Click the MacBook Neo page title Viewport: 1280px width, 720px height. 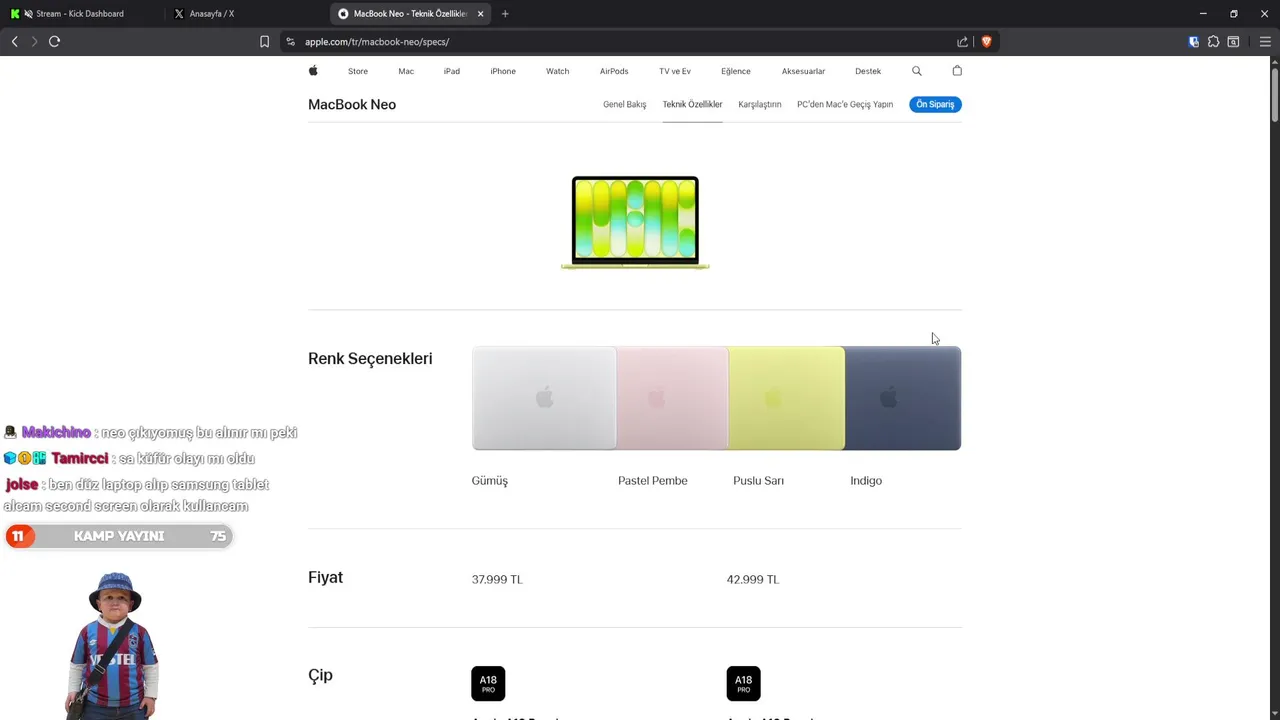click(x=352, y=104)
